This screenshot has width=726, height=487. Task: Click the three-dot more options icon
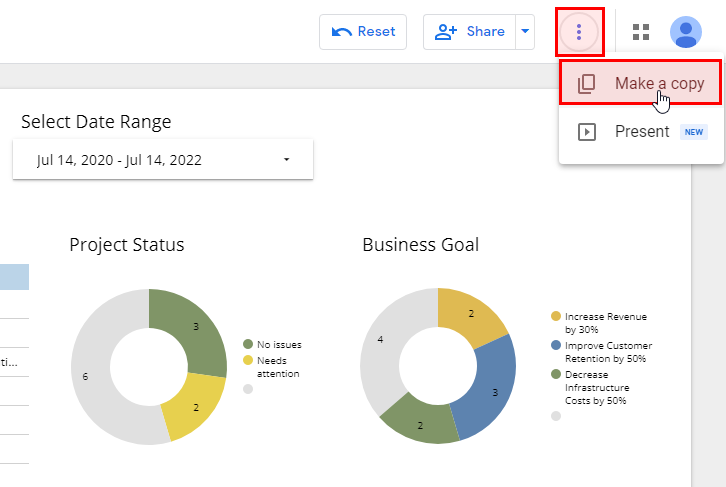tap(579, 32)
